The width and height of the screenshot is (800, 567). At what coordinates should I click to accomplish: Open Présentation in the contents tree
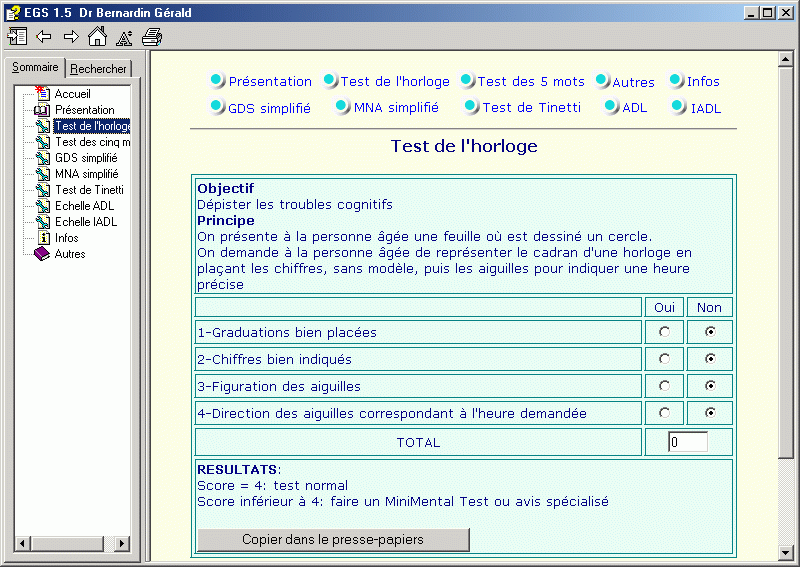pos(85,110)
